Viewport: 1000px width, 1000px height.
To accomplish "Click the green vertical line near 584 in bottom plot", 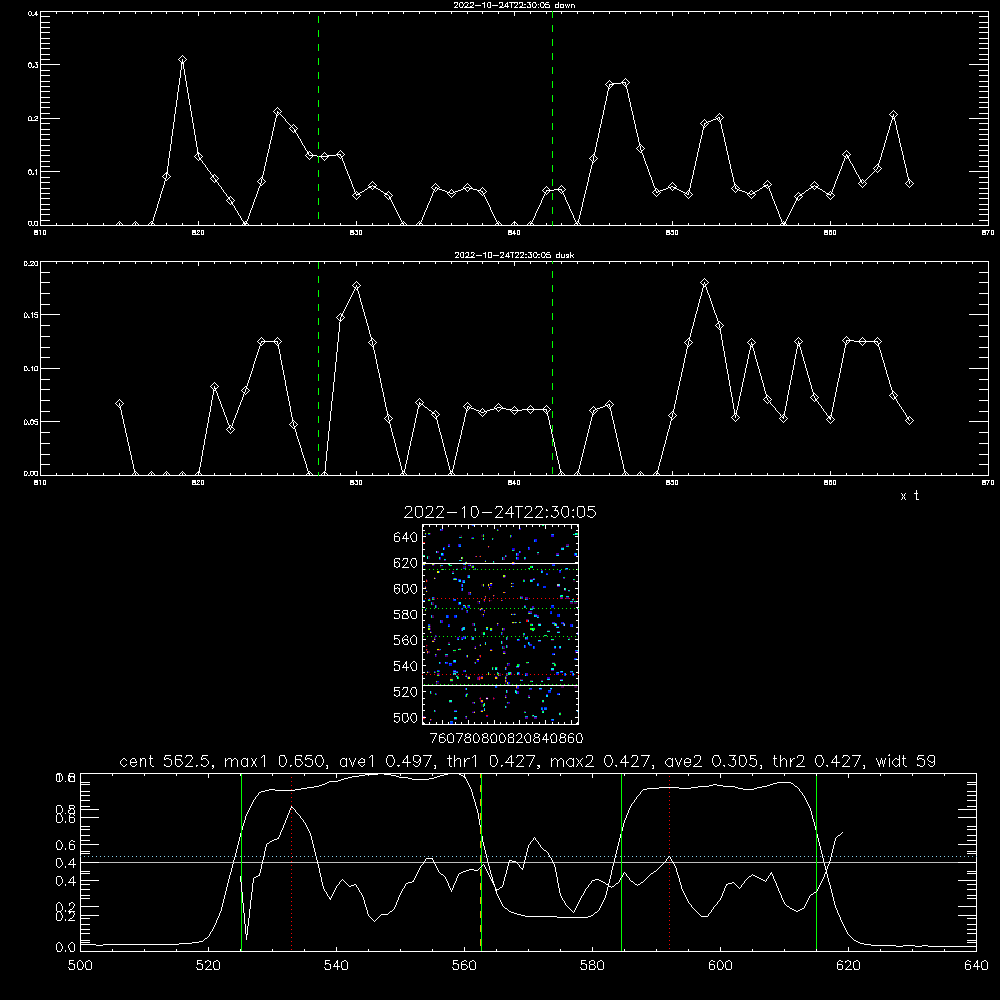I will [x=621, y=862].
